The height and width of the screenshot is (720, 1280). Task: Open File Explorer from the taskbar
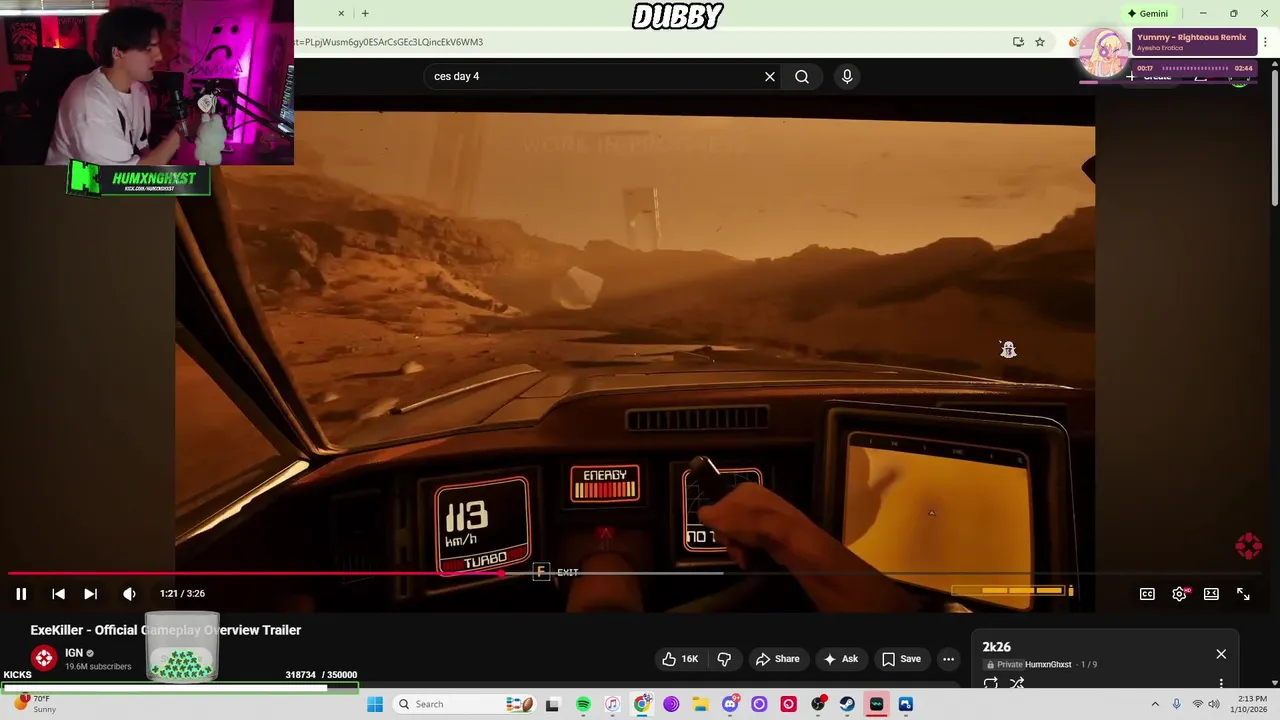[x=700, y=704]
